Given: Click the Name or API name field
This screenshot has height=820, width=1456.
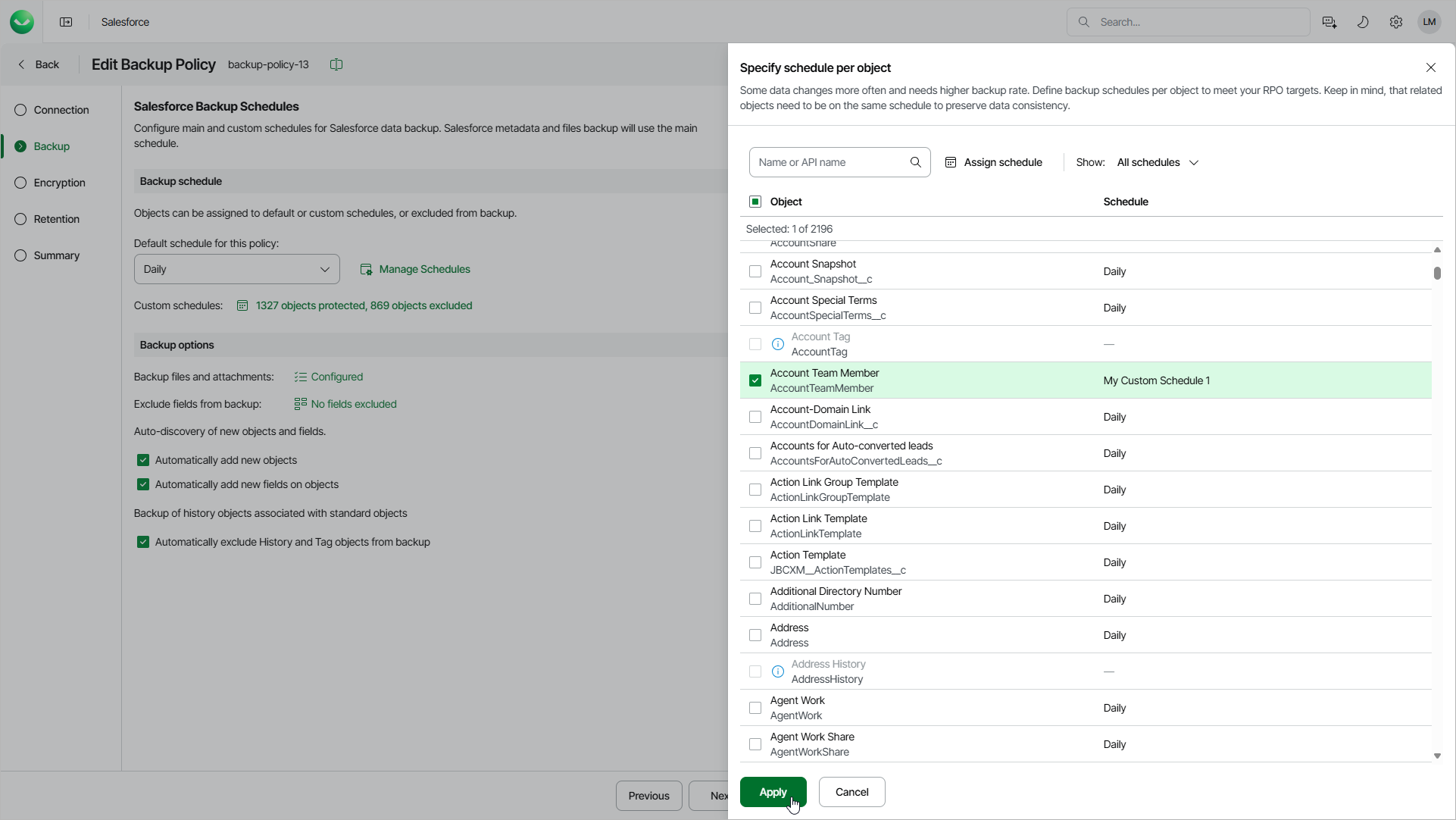Looking at the screenshot, I should click(x=829, y=162).
